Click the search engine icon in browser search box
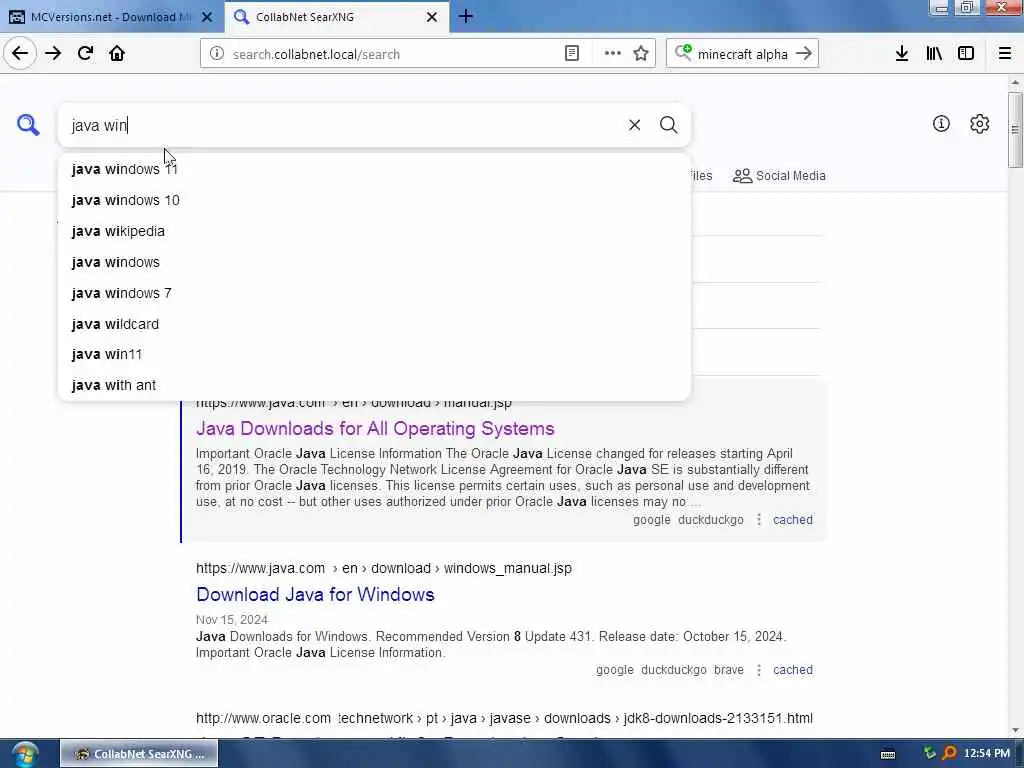 click(x=683, y=53)
